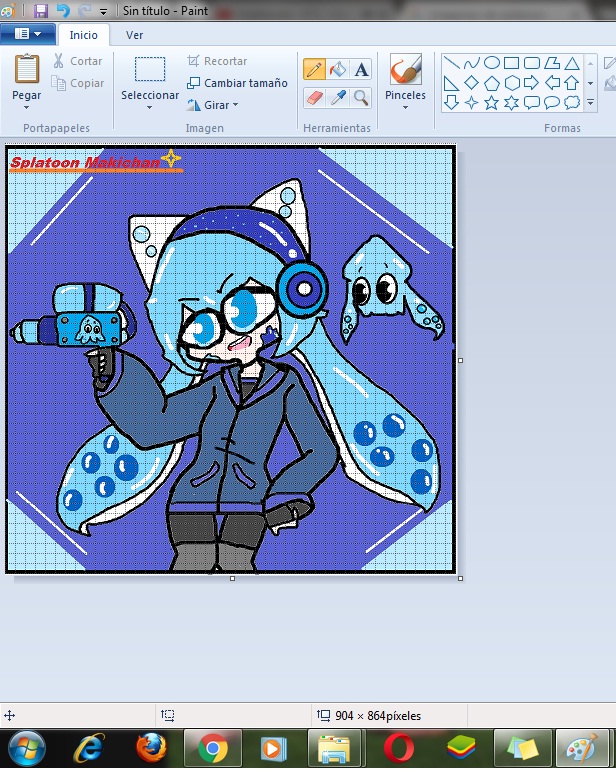This screenshot has height=778, width=616.
Task: Pick the Five-point star shape
Action: pyautogui.click(x=492, y=103)
